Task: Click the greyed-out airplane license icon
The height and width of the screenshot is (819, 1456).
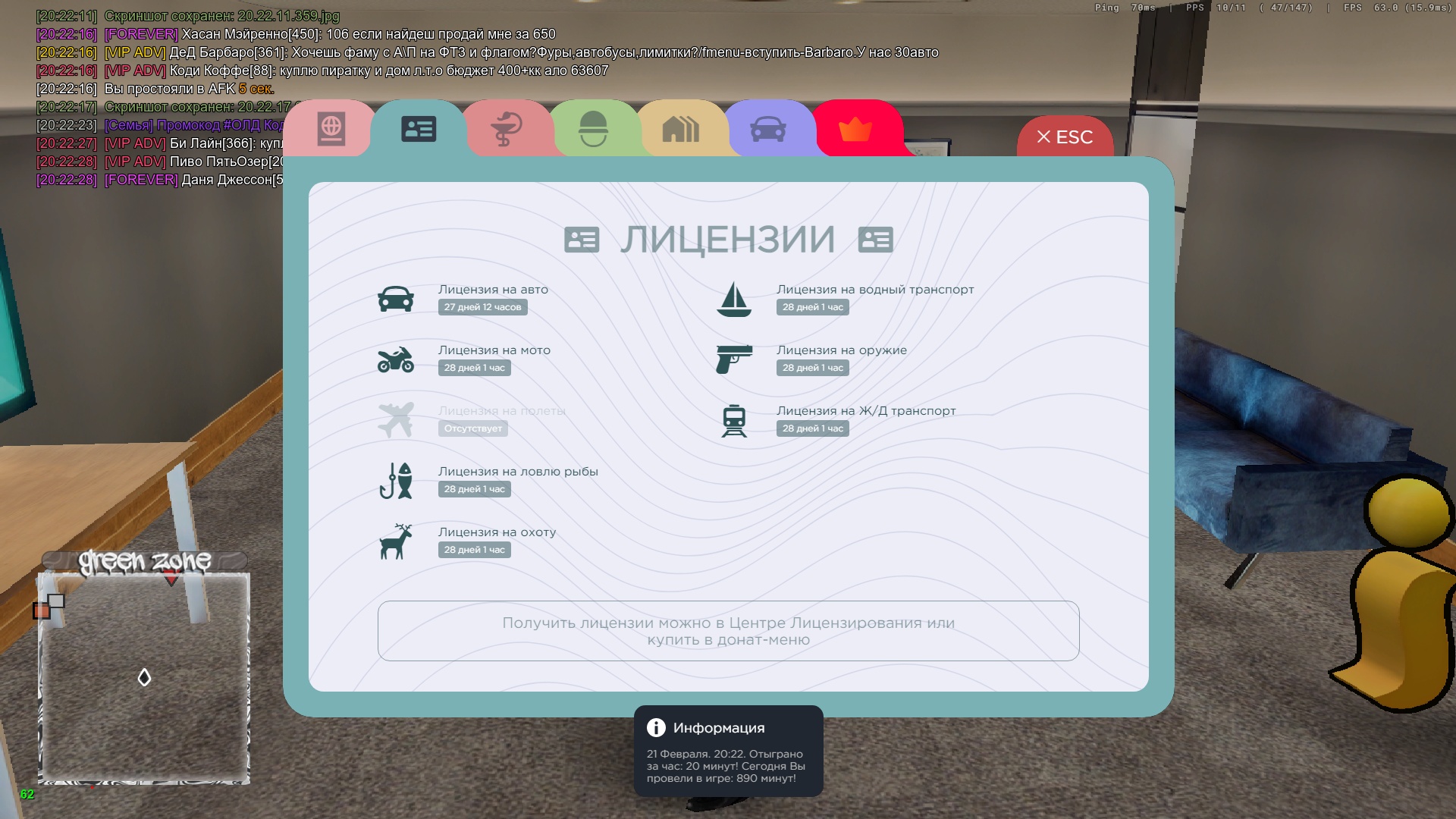Action: tap(396, 419)
